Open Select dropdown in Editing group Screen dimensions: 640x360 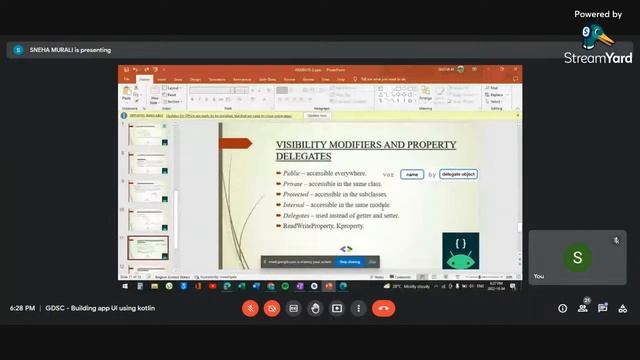[494, 101]
